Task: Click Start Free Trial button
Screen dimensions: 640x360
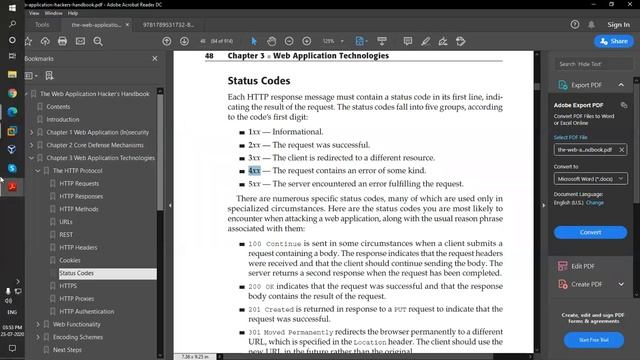Action: 593,340
